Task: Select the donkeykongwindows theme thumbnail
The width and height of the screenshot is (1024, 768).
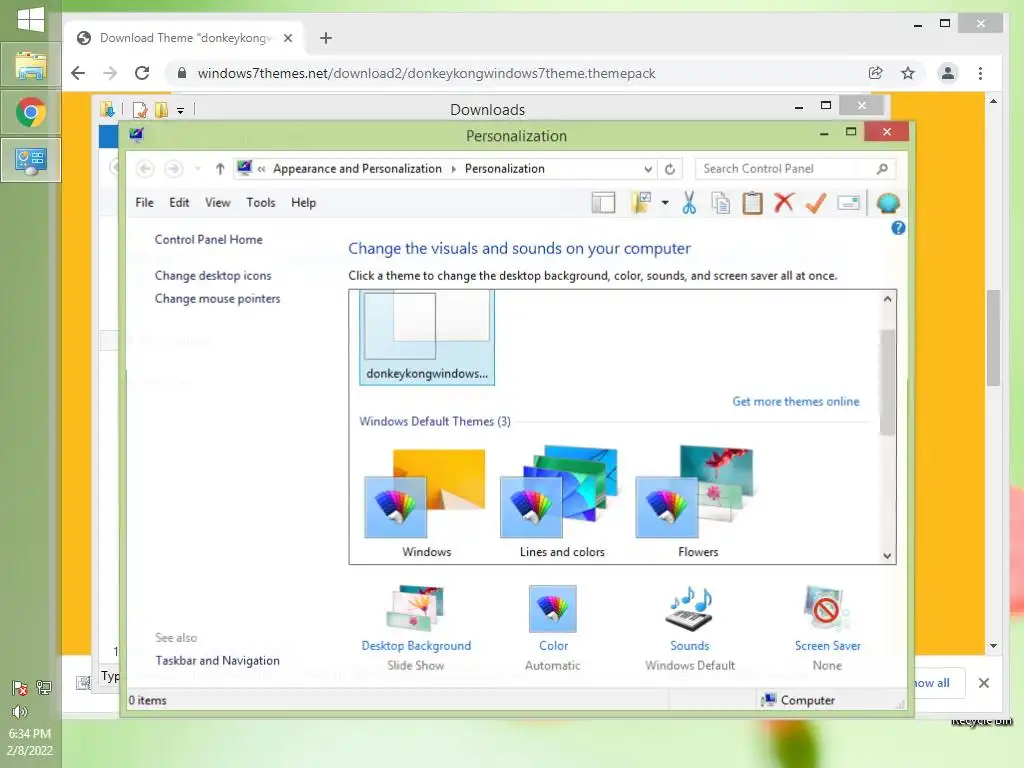Action: click(426, 338)
